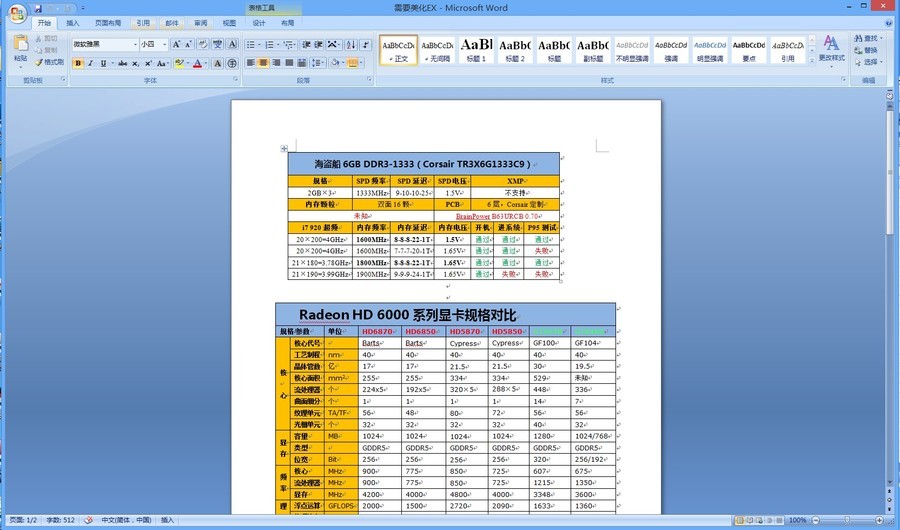Expand the Find (查找) dropdown arrow
Viewport: 900px width, 530px height.
click(x=882, y=38)
